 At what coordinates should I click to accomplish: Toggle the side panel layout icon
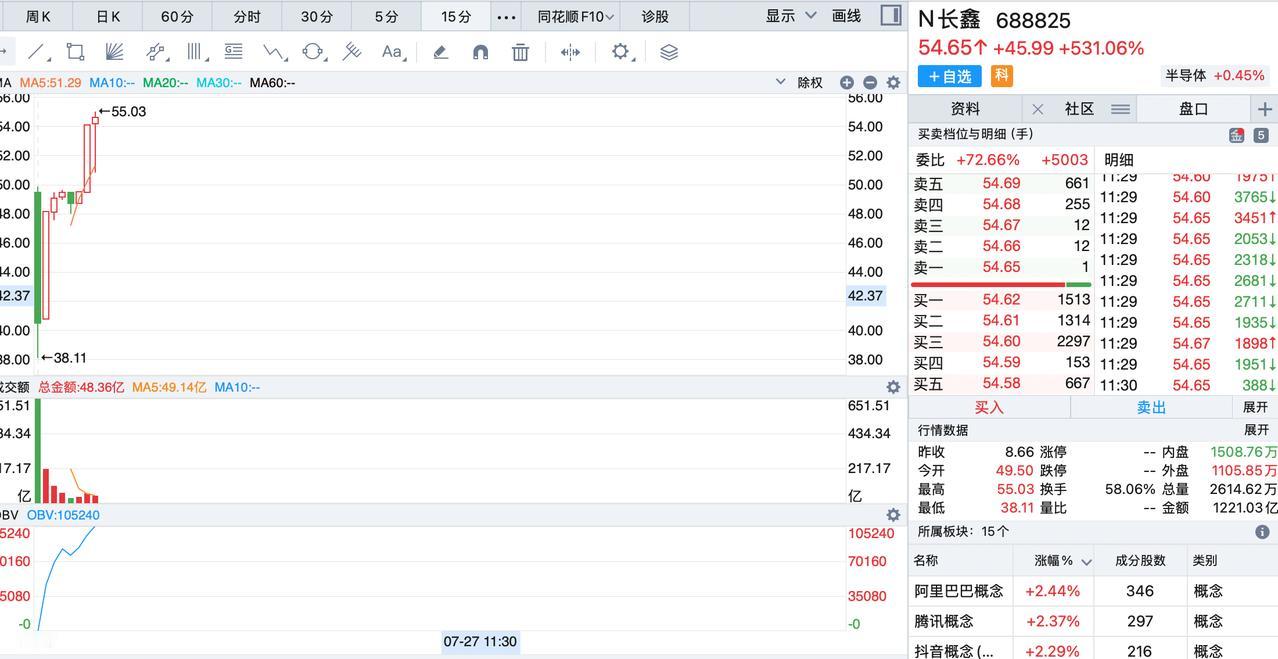pyautogui.click(x=891, y=15)
